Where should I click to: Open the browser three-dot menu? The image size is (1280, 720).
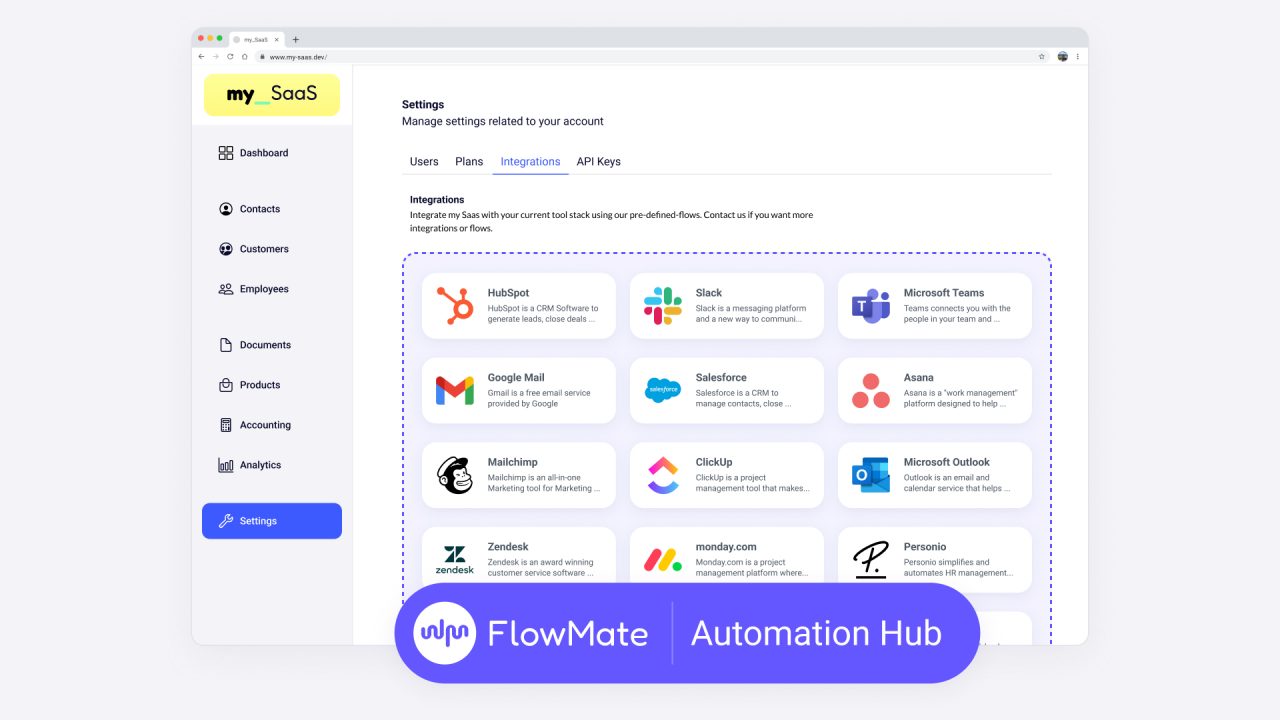click(x=1077, y=56)
